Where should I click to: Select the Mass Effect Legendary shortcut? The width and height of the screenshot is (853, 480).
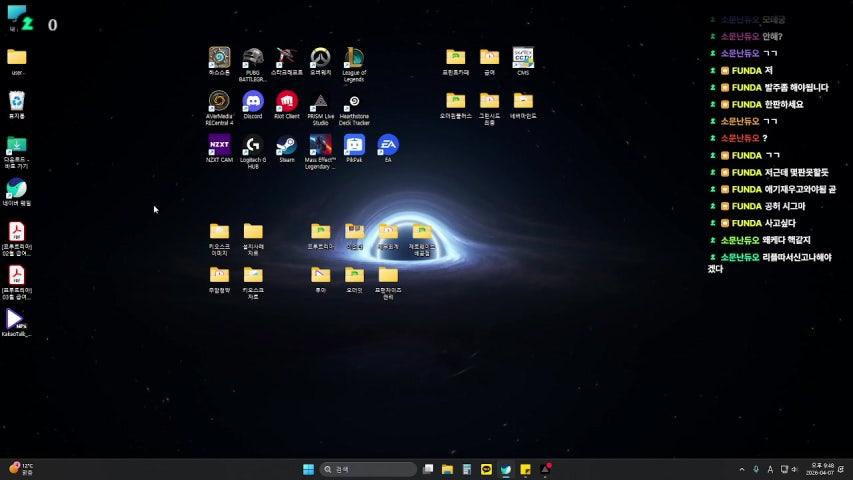coord(320,145)
